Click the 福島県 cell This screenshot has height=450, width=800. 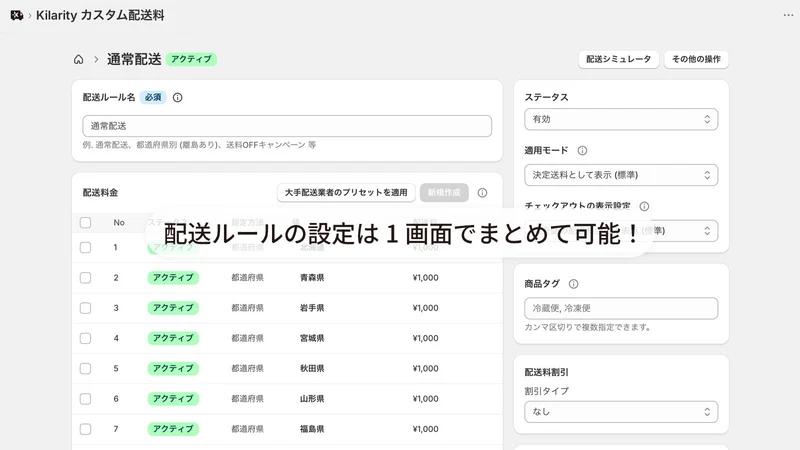[312, 429]
